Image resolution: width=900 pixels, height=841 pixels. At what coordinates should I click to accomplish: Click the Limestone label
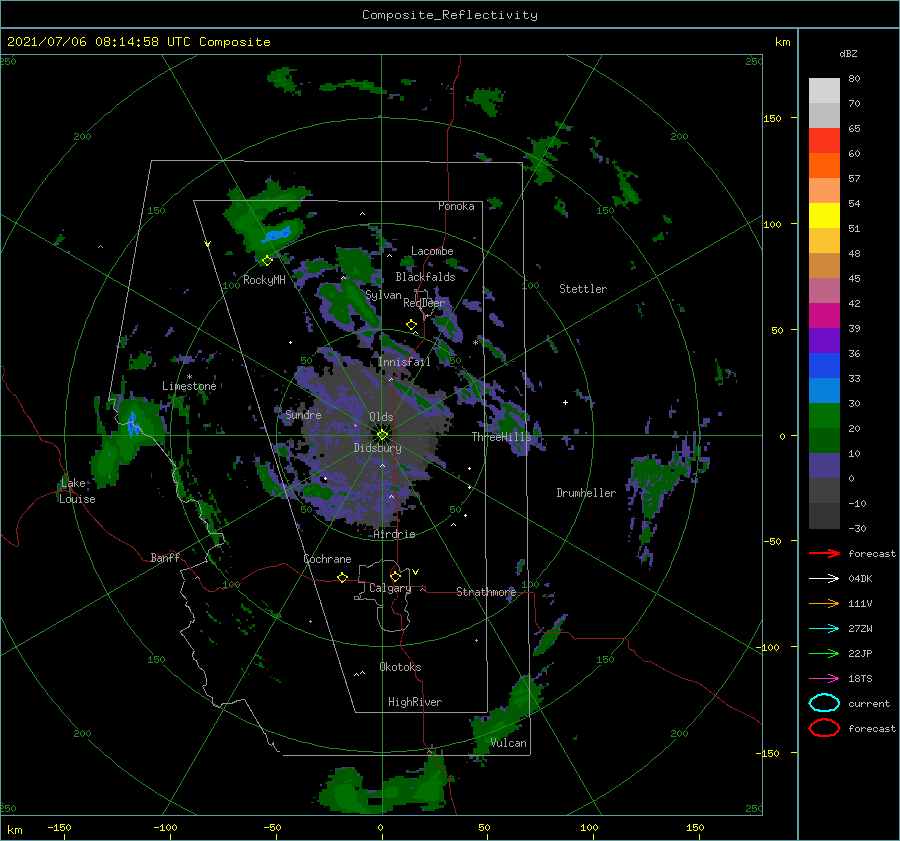189,386
